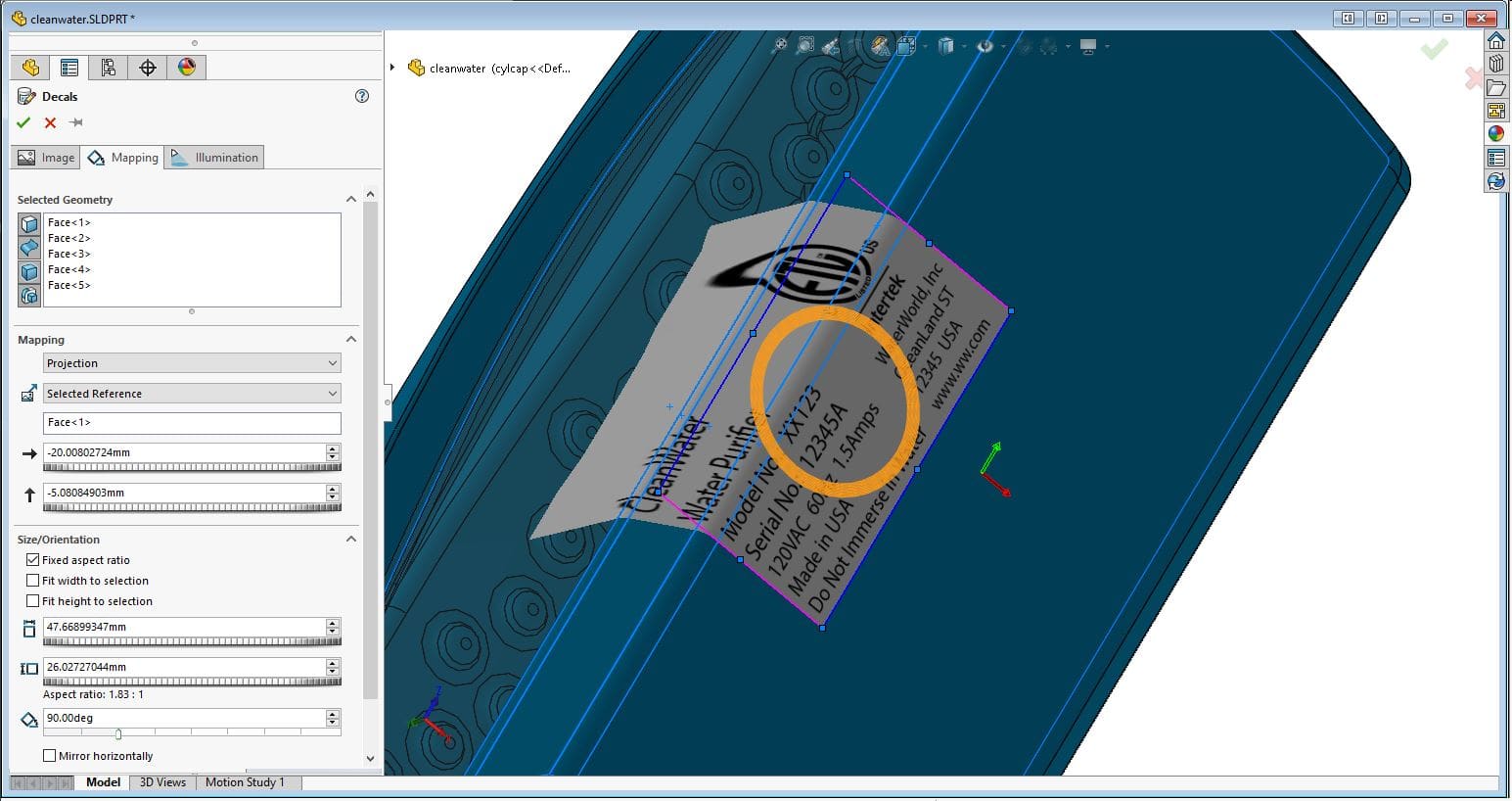Viewport: 1512px width, 801px height.
Task: Collapse the Size/Orientation section
Action: pos(351,539)
